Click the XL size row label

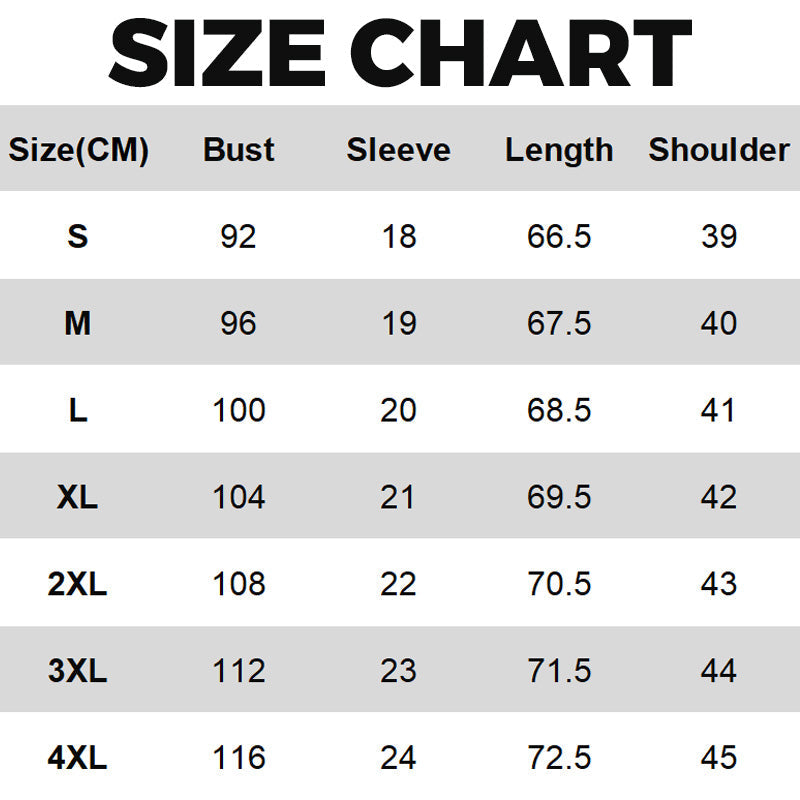[x=78, y=497]
